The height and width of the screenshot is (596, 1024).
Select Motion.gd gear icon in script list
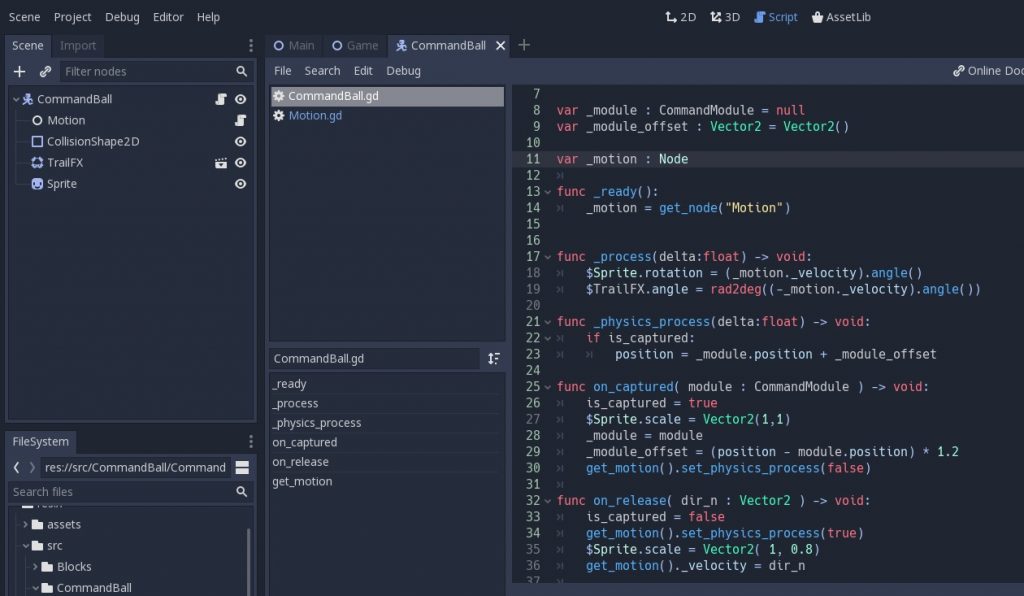point(279,116)
